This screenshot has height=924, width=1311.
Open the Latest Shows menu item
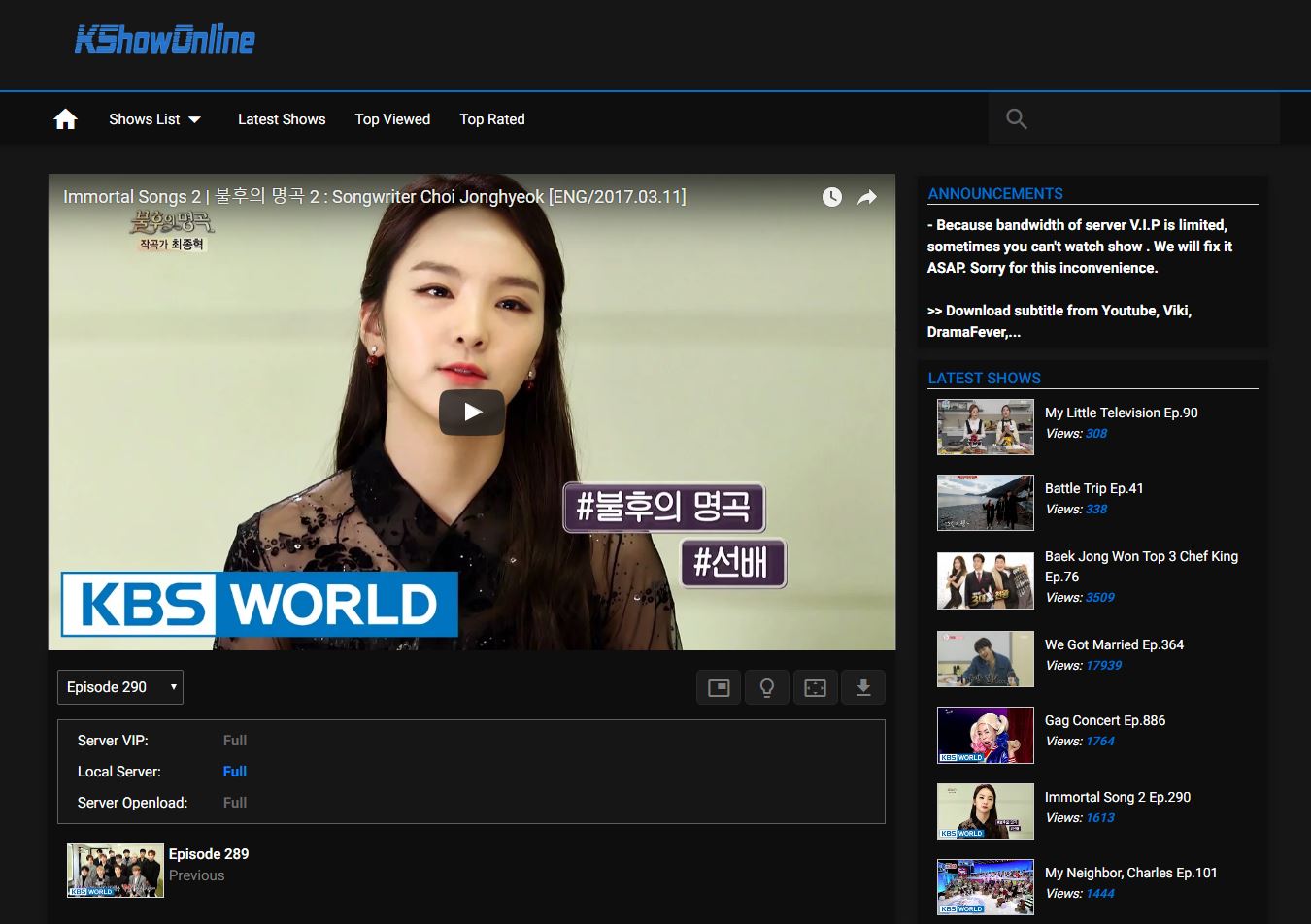tap(282, 119)
